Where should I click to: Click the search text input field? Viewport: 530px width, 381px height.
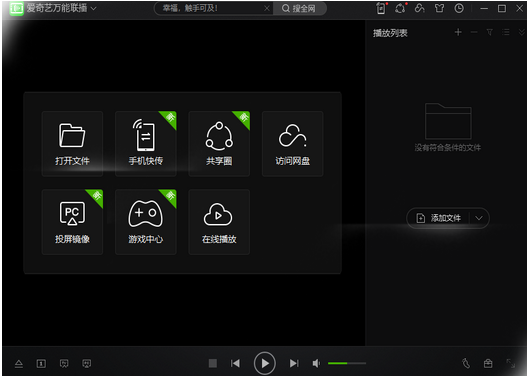[x=212, y=8]
